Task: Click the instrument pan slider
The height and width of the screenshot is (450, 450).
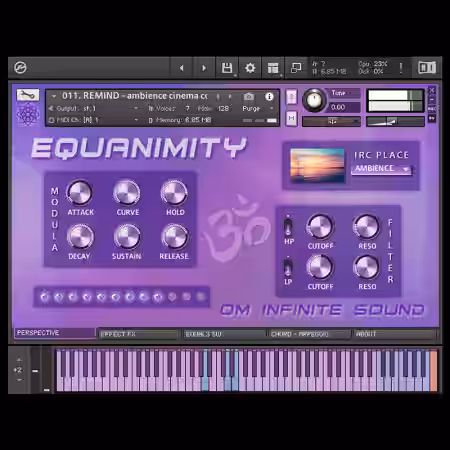Action: pyautogui.click(x=331, y=121)
